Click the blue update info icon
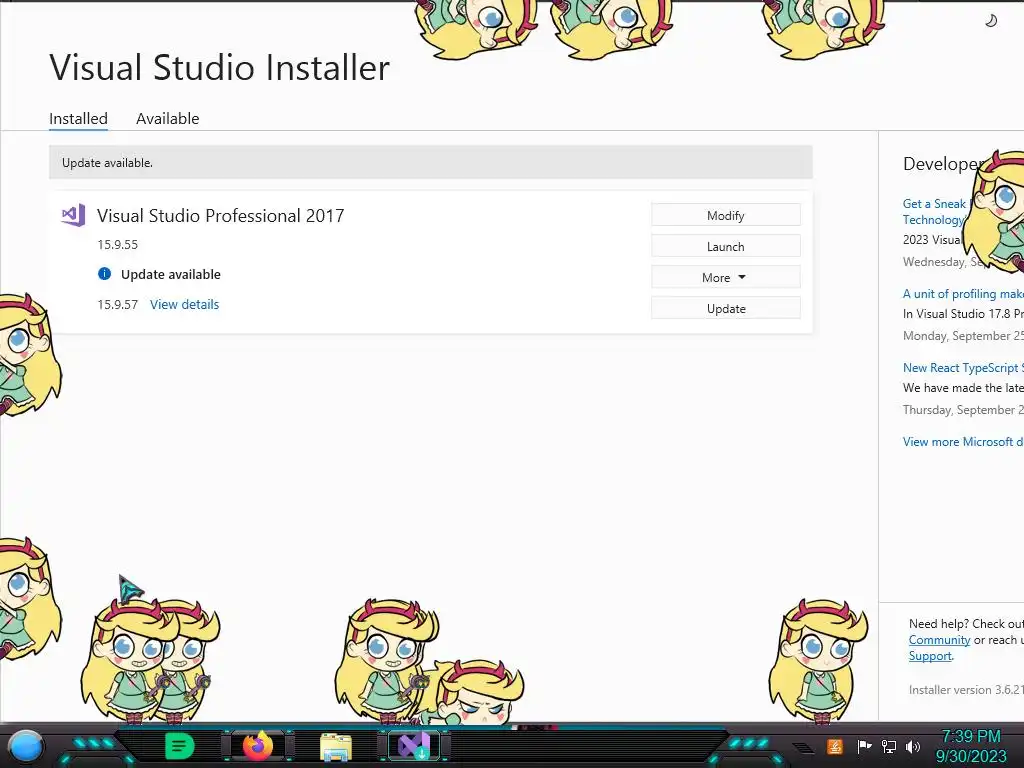The image size is (1024, 768). 104,274
